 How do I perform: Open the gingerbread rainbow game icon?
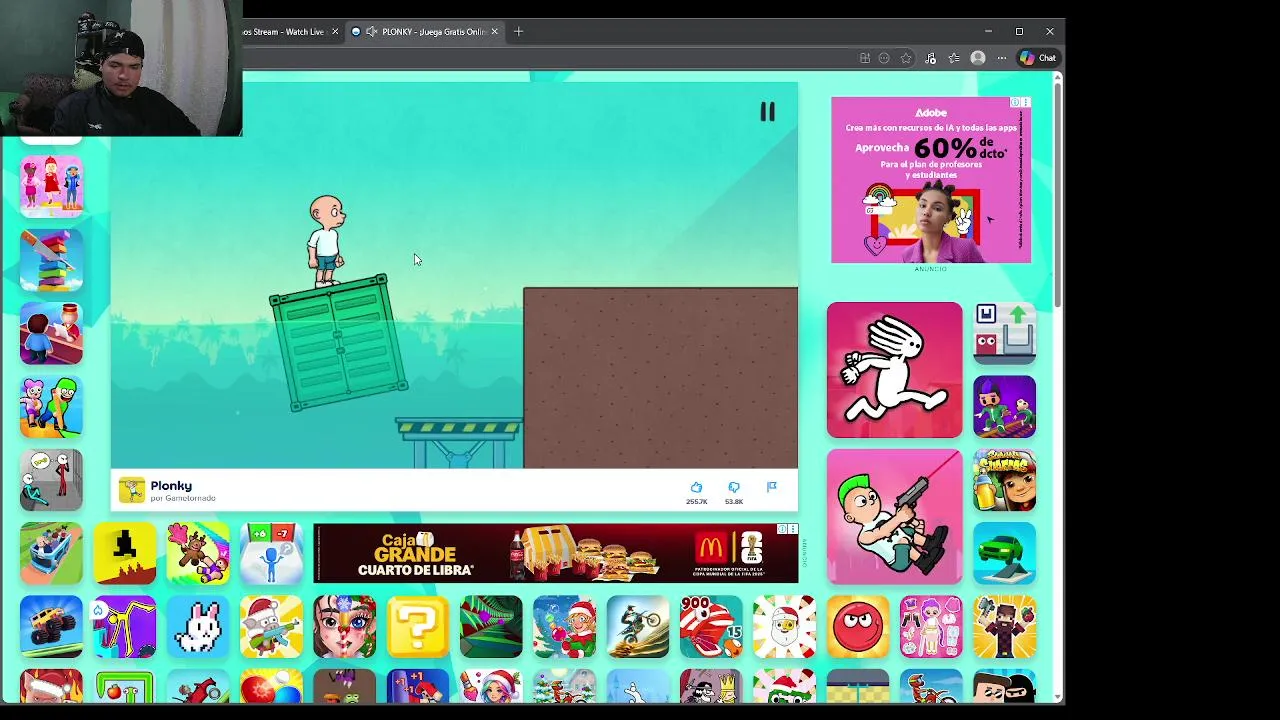(198, 553)
